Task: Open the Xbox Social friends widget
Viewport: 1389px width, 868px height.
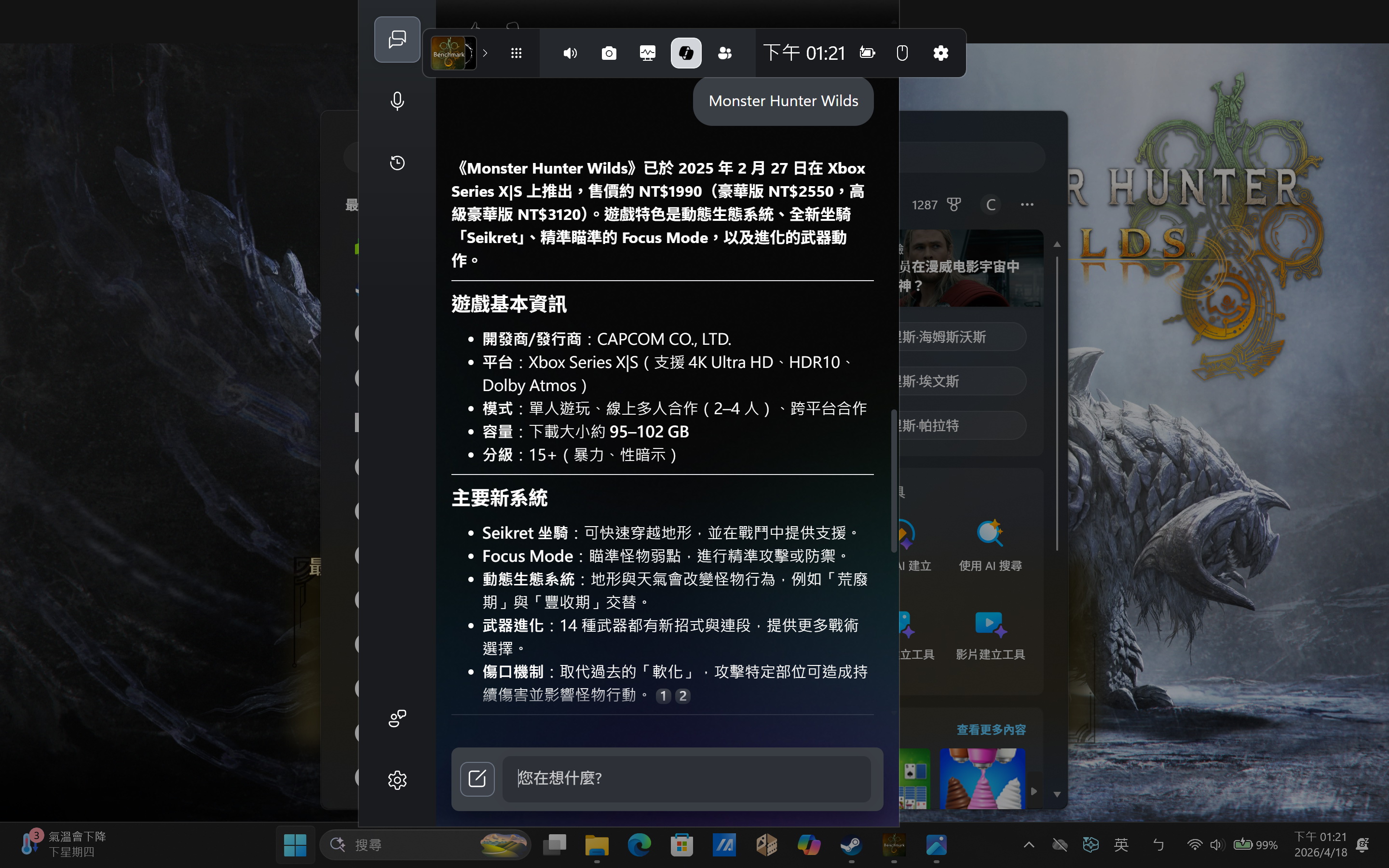Action: coord(724,54)
